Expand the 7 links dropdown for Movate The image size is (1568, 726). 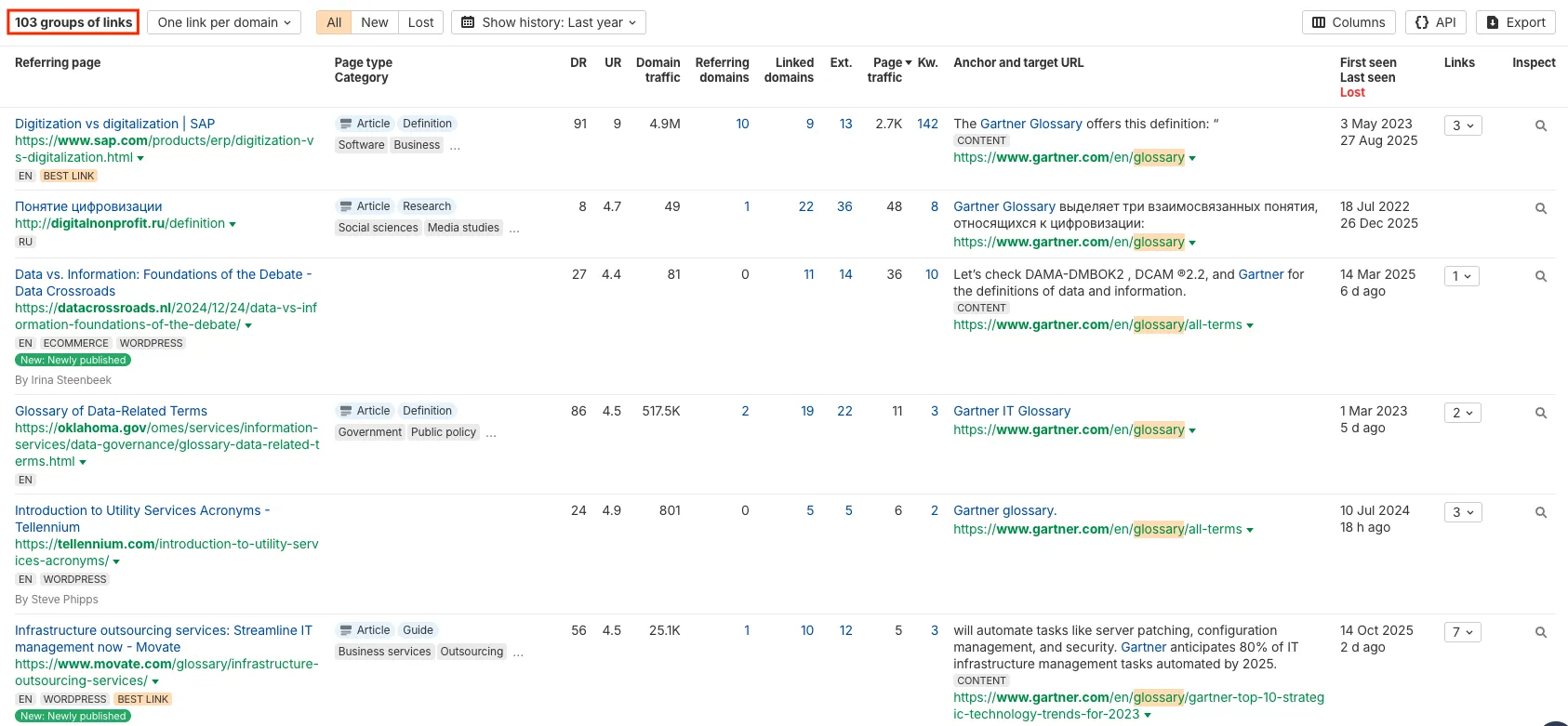pos(1462,632)
